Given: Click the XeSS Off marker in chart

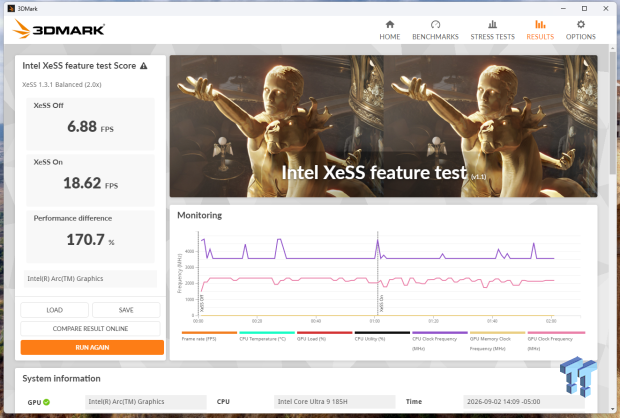Looking at the screenshot, I should coord(202,303).
